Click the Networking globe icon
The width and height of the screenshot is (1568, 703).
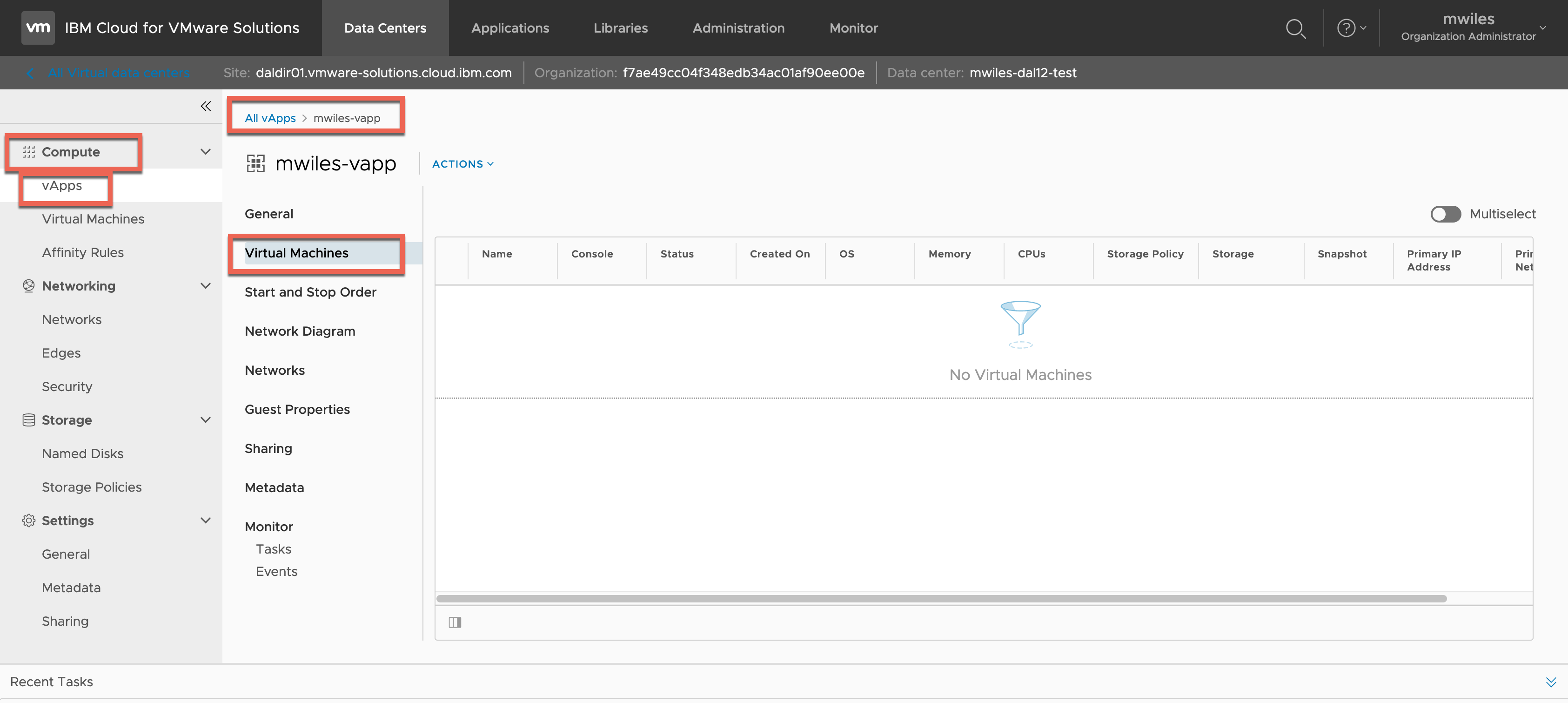(x=28, y=286)
